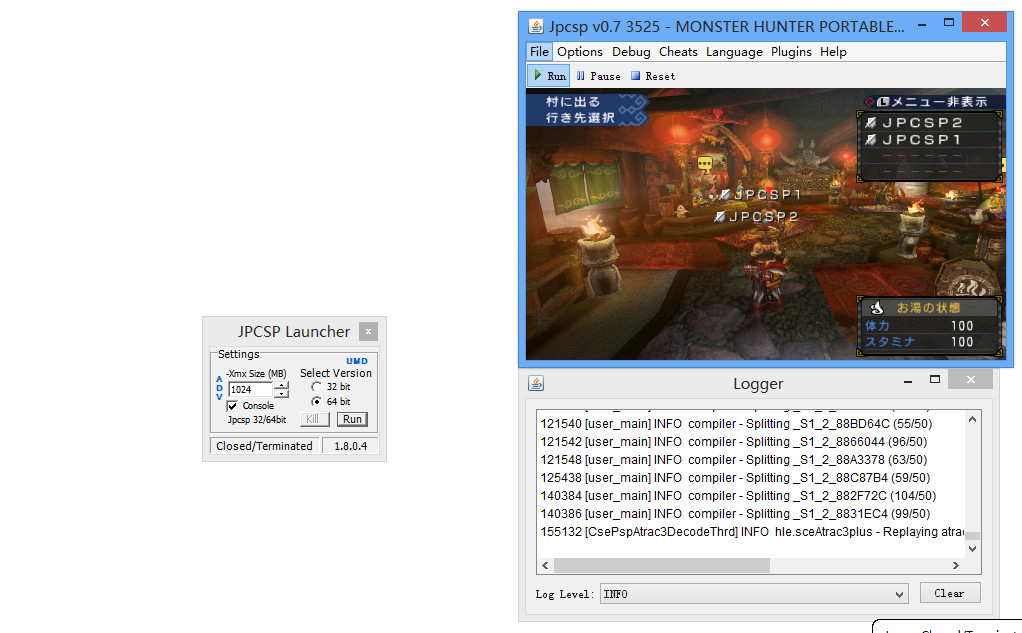Open the Log Level dropdown
The width and height of the screenshot is (1022, 633).
(x=753, y=594)
